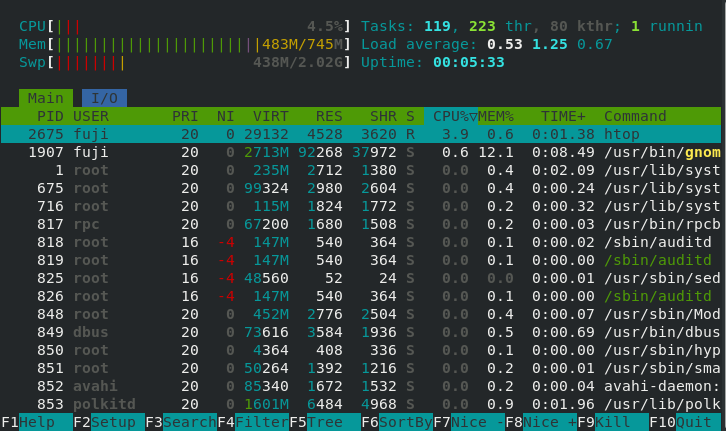This screenshot has height=431, width=726.
Task: Switch to the Main tab
Action: (45, 98)
